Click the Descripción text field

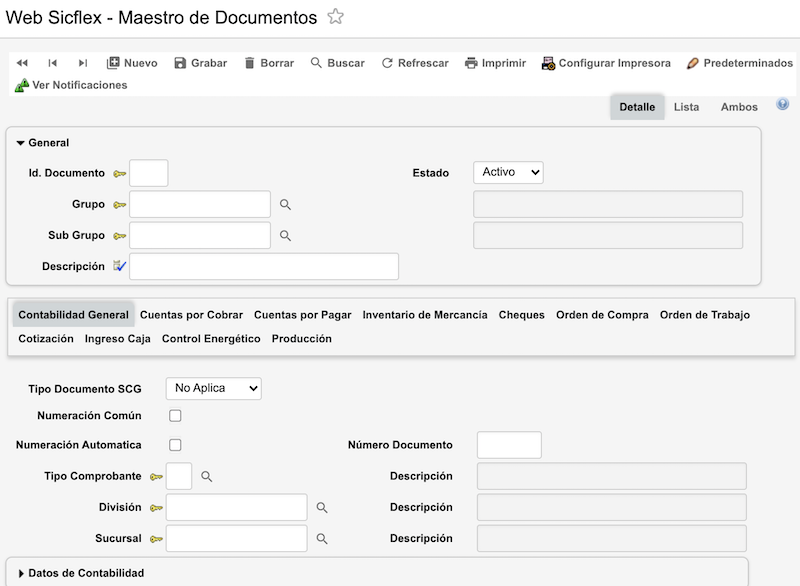[264, 267]
